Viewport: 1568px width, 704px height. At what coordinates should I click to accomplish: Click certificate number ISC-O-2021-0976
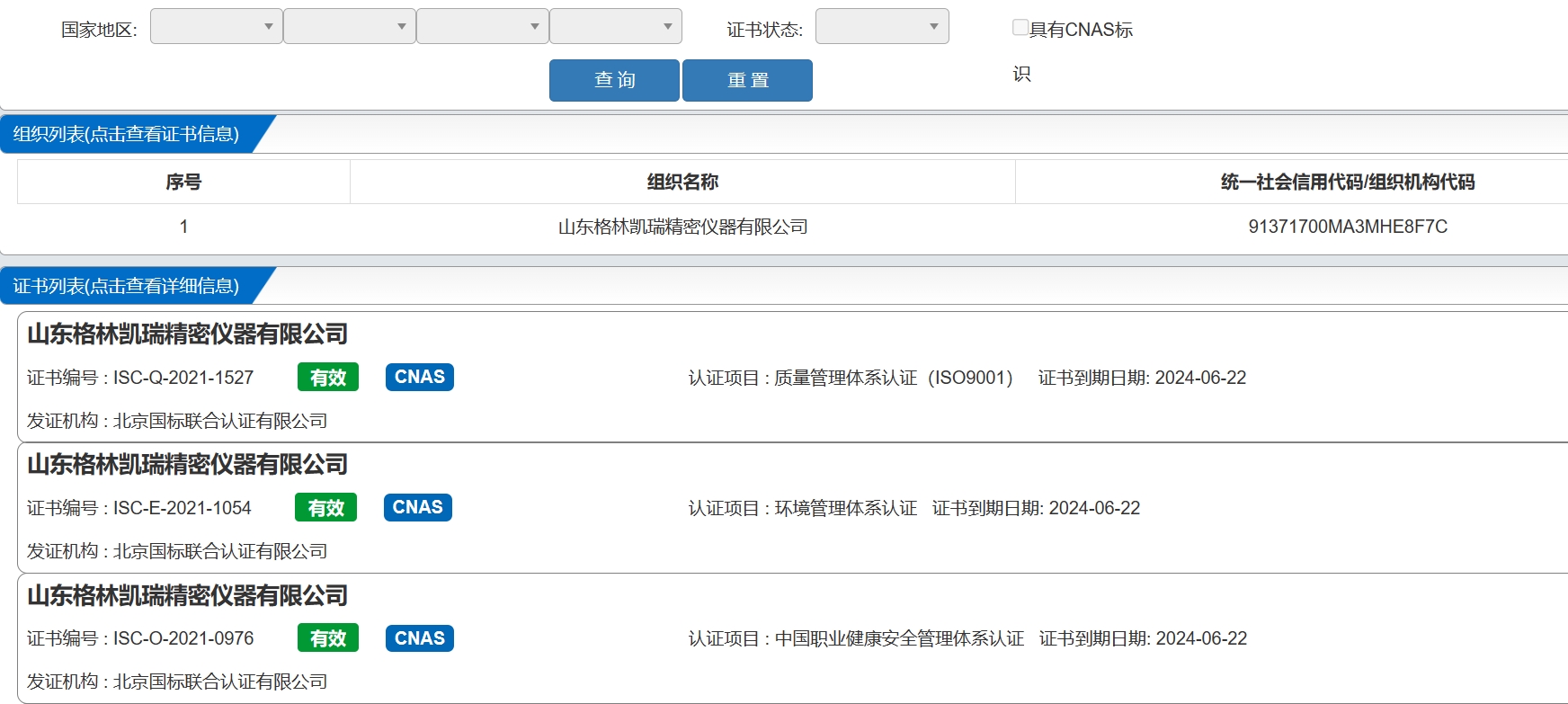click(183, 638)
